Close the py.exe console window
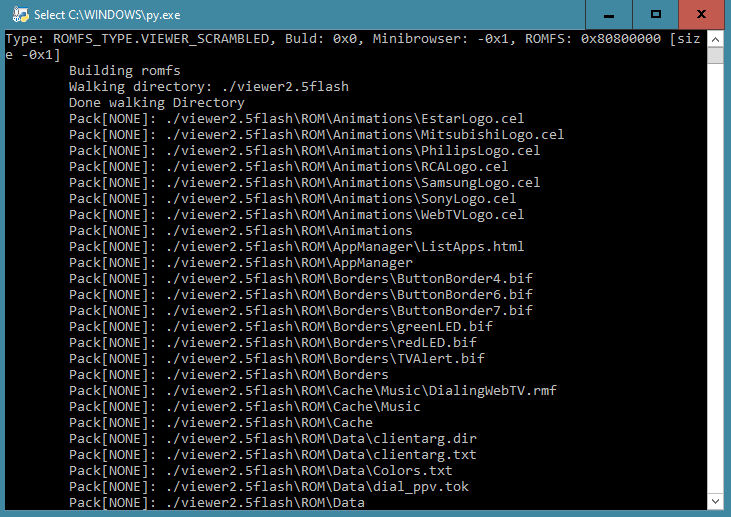The image size is (731, 517). tap(701, 14)
